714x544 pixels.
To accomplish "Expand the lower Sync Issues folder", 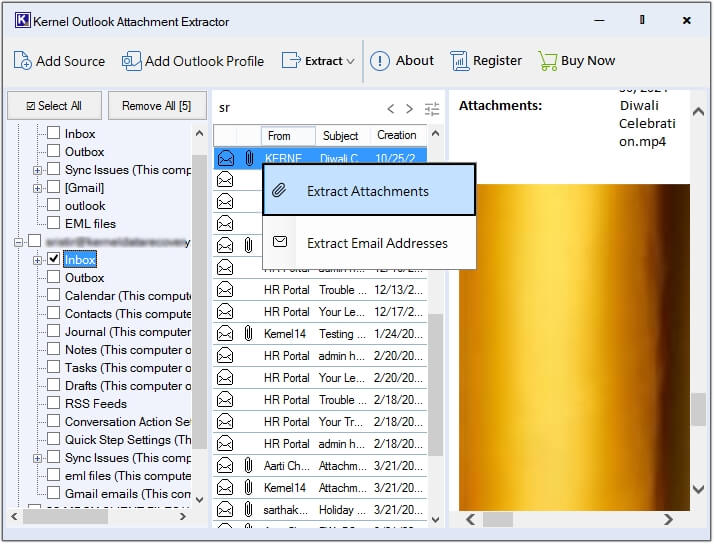I will (37, 458).
